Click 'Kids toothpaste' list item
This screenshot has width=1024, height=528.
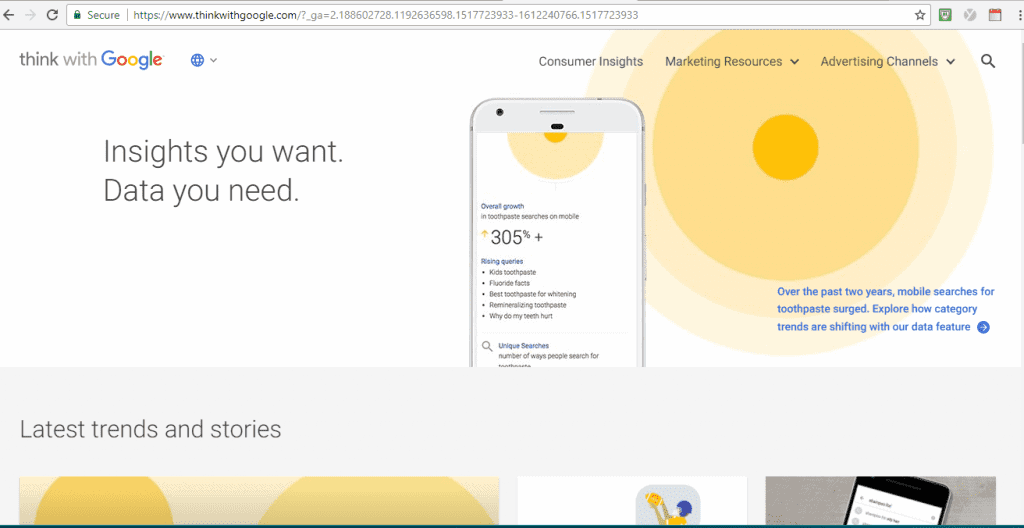(513, 272)
